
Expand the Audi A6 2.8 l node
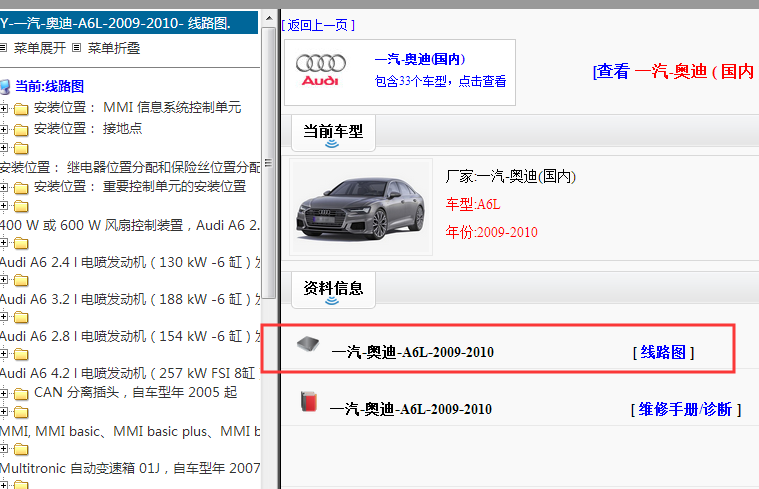pos(3,317)
